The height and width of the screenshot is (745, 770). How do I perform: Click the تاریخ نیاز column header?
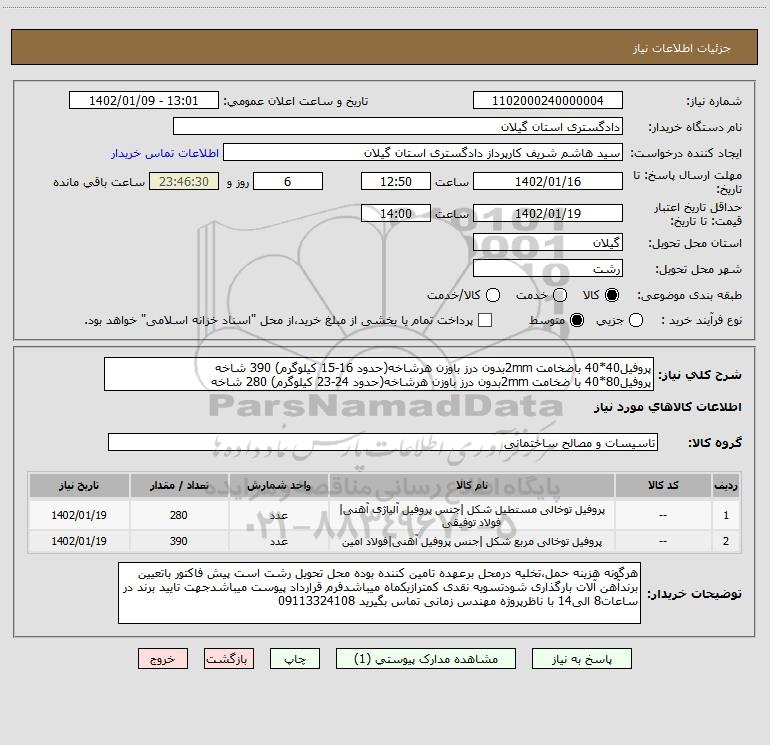(x=79, y=485)
